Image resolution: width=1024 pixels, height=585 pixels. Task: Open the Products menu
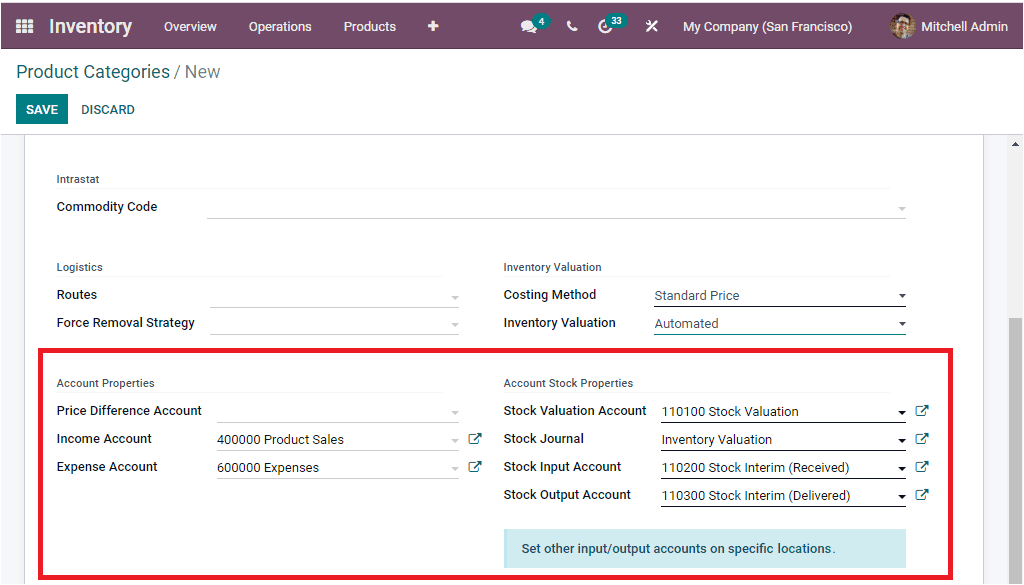click(369, 27)
